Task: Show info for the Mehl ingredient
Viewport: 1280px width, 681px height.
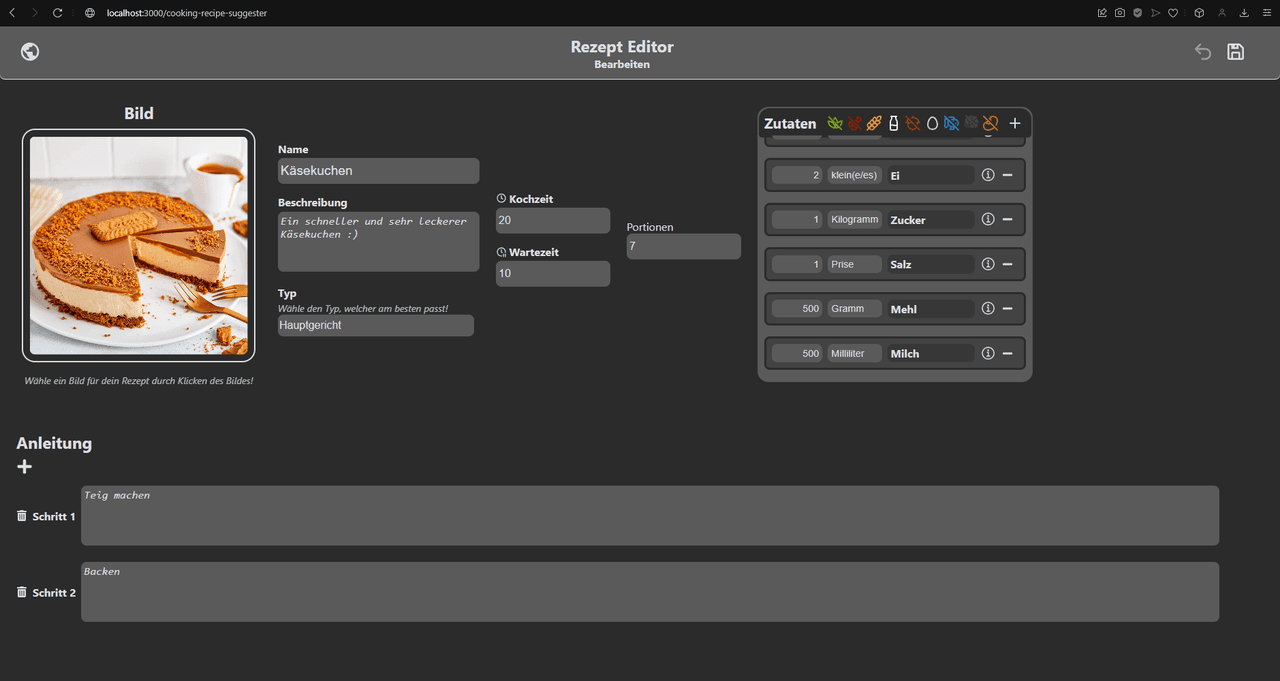Action: coord(988,309)
